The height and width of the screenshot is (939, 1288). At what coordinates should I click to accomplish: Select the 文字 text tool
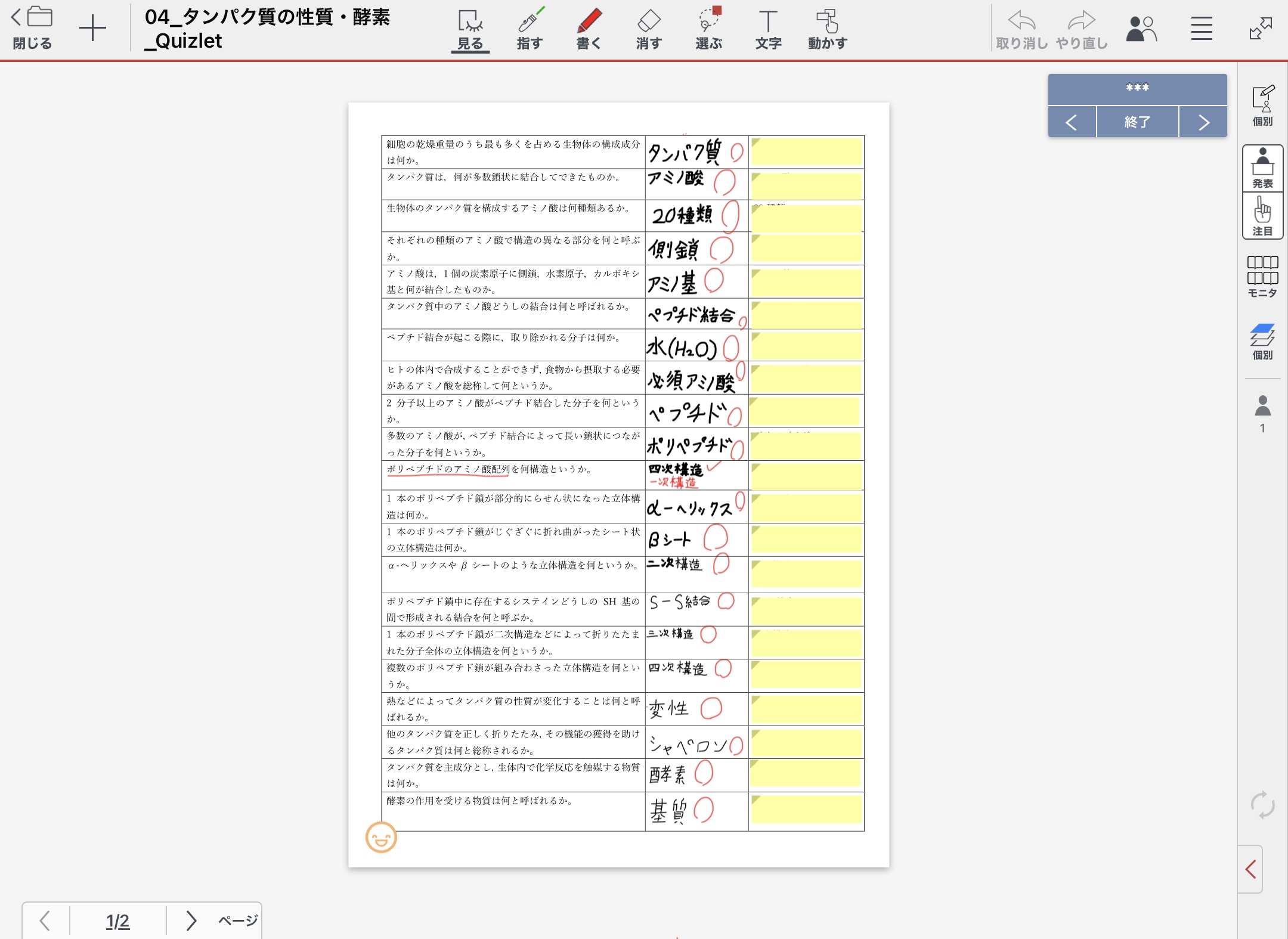(x=768, y=29)
